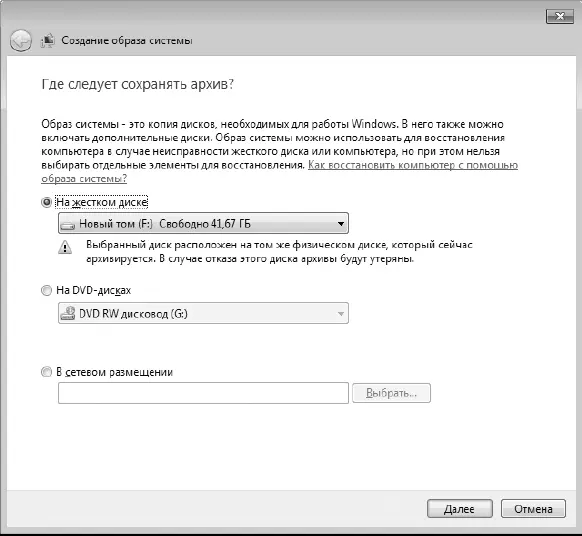Click the hard drive icon in the F: dropdown
This screenshot has height=536, width=582.
68,225
